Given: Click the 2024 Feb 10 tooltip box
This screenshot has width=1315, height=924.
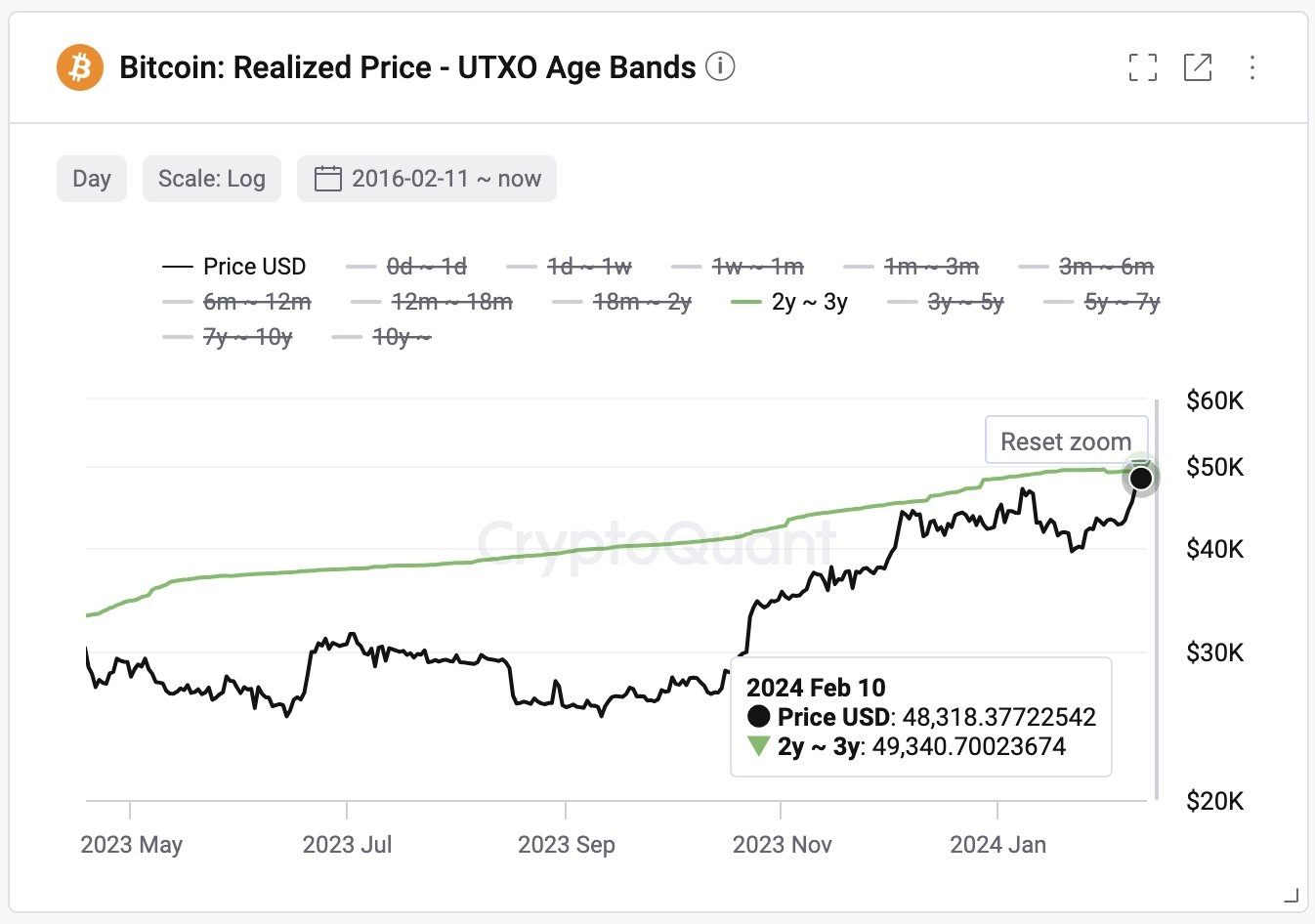Looking at the screenshot, I should point(920,717).
